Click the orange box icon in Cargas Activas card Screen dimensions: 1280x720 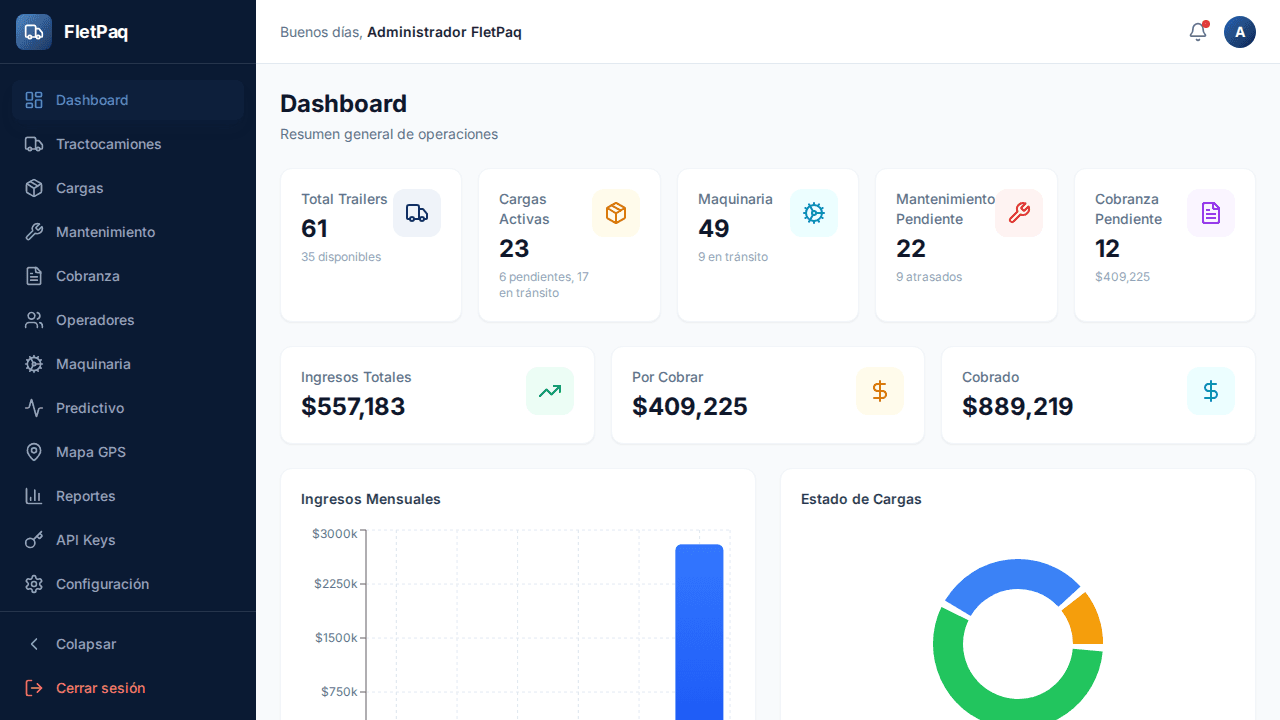616,213
